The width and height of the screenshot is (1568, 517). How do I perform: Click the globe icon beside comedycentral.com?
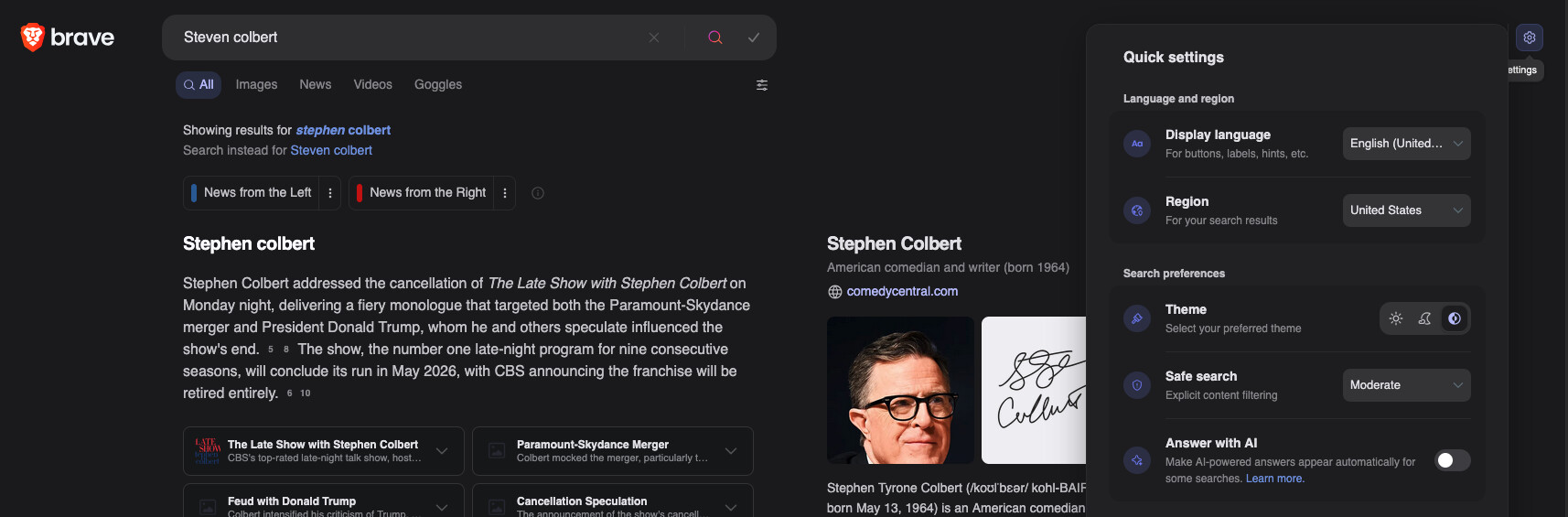(835, 292)
